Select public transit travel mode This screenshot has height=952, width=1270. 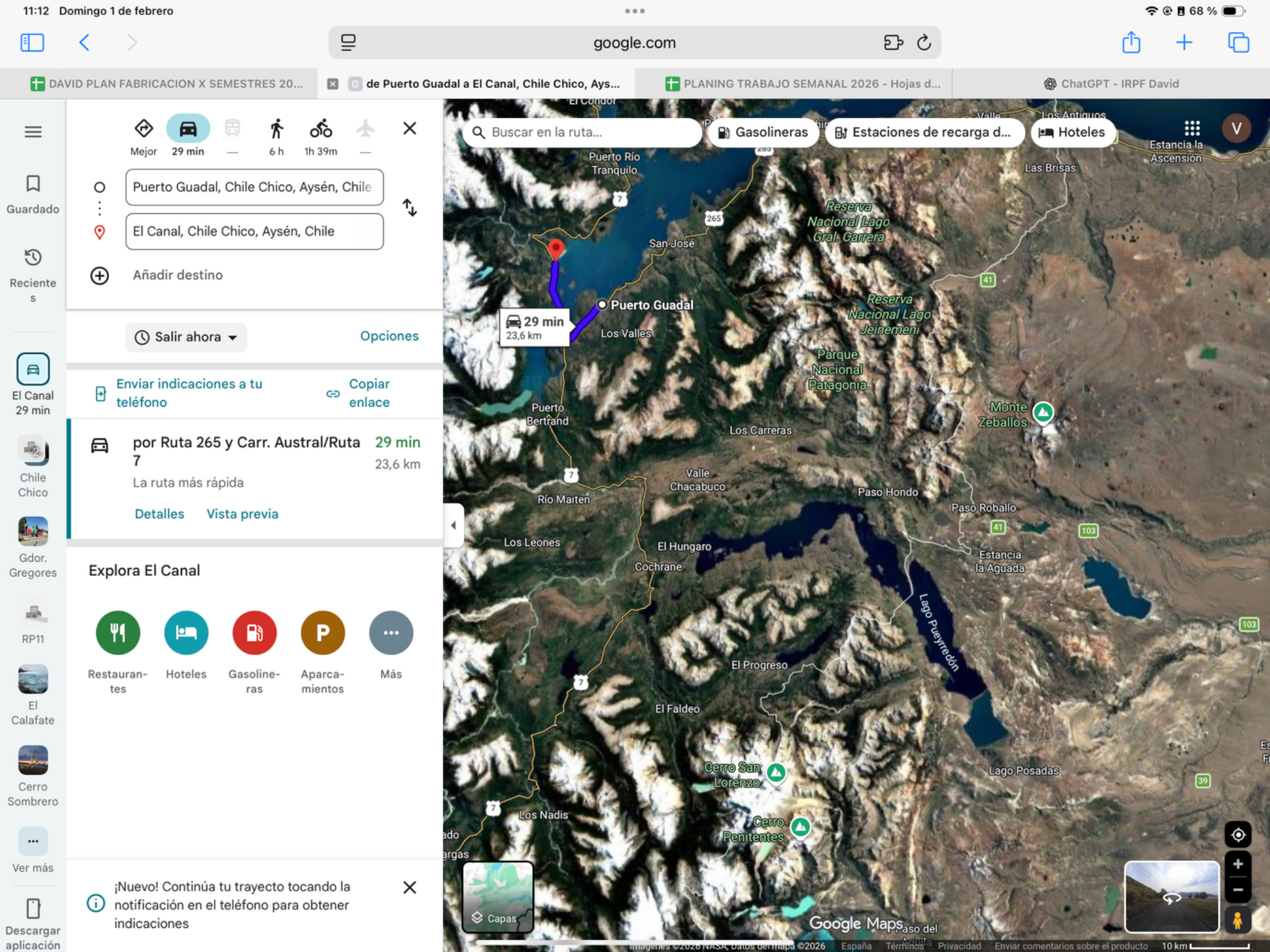click(233, 130)
